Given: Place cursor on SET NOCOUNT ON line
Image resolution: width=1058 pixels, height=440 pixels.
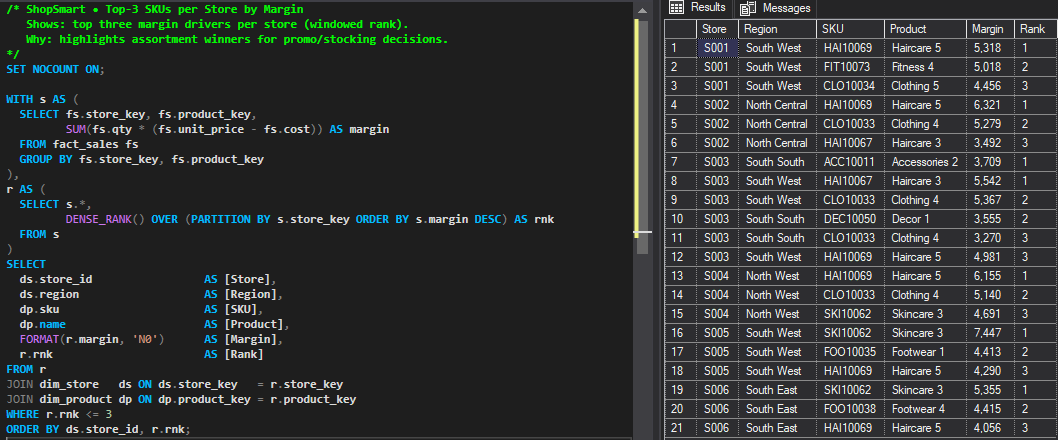Looking at the screenshot, I should [x=55, y=69].
